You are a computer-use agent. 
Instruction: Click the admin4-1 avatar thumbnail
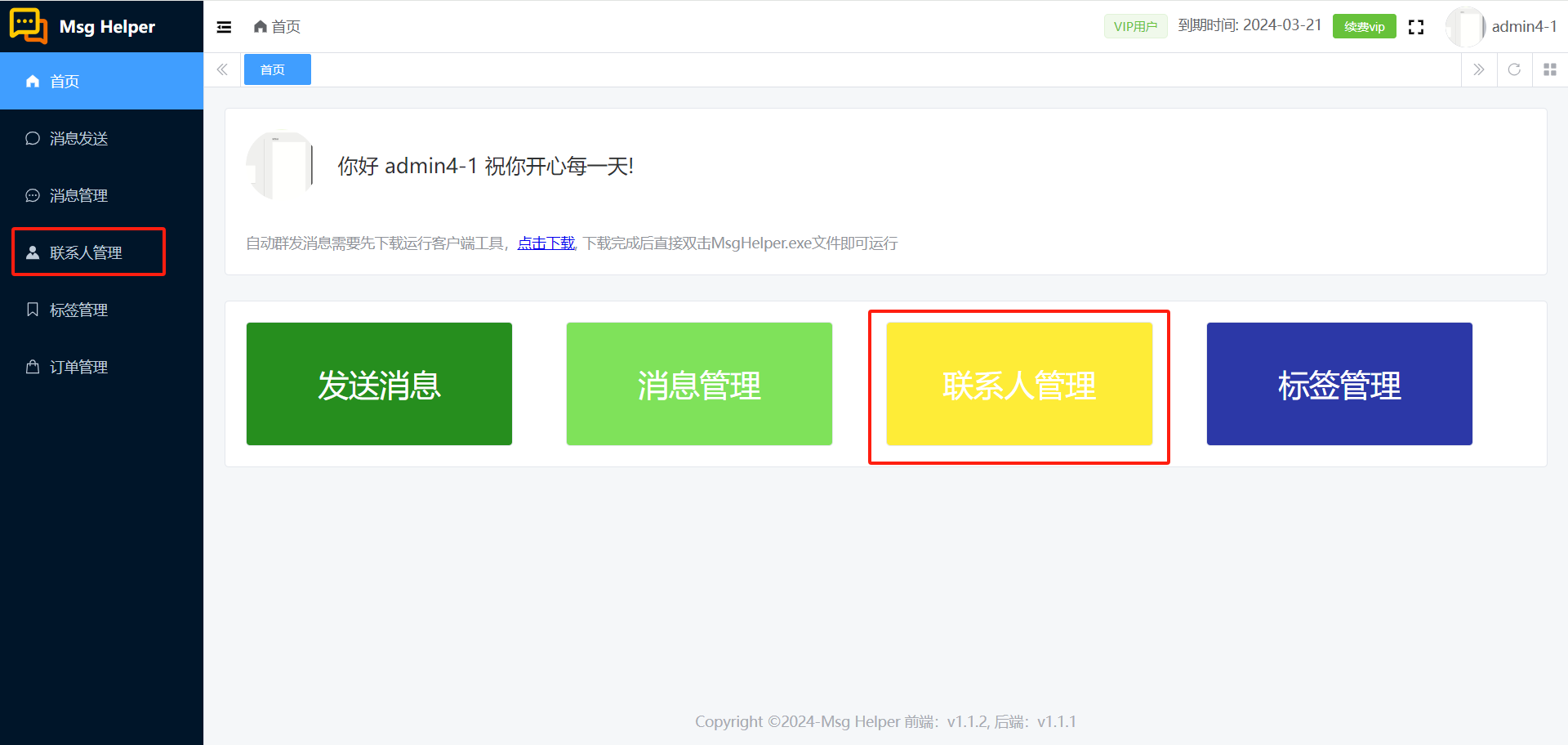click(x=1465, y=26)
